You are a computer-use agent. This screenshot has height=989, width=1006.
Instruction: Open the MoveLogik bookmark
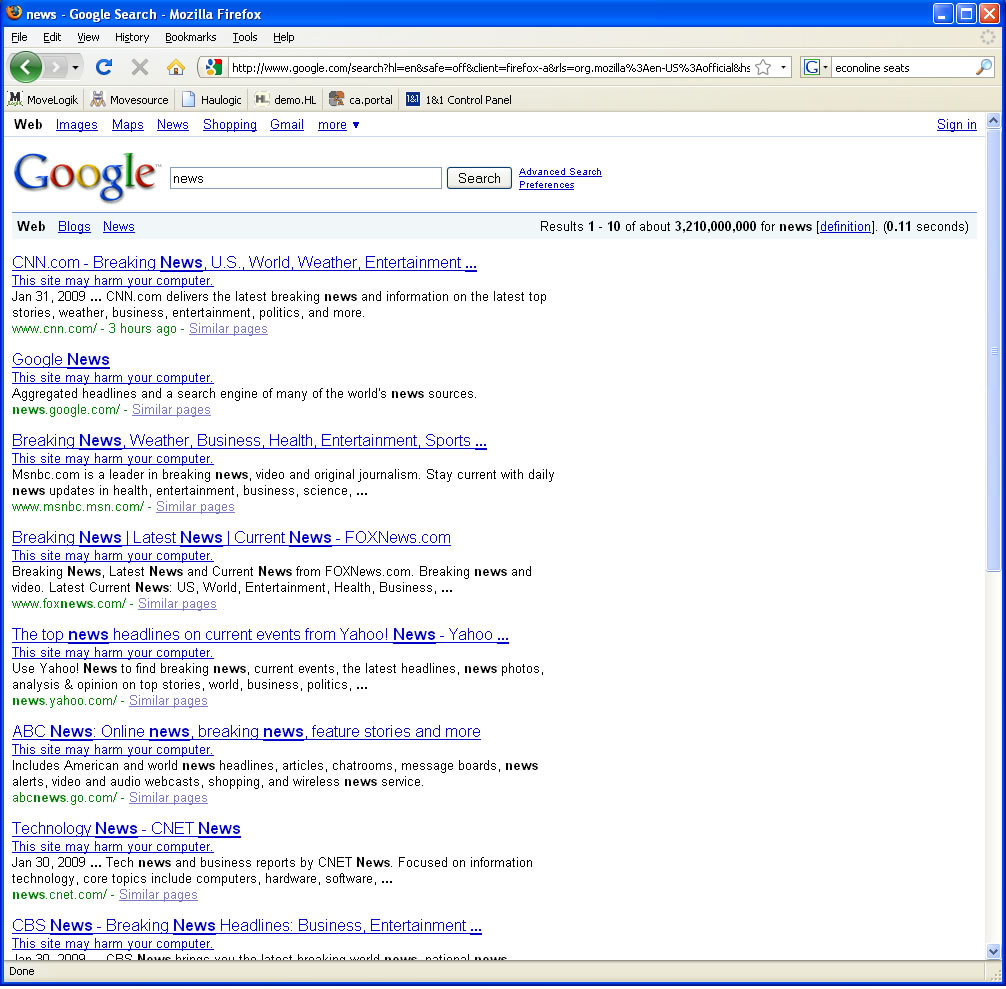43,99
